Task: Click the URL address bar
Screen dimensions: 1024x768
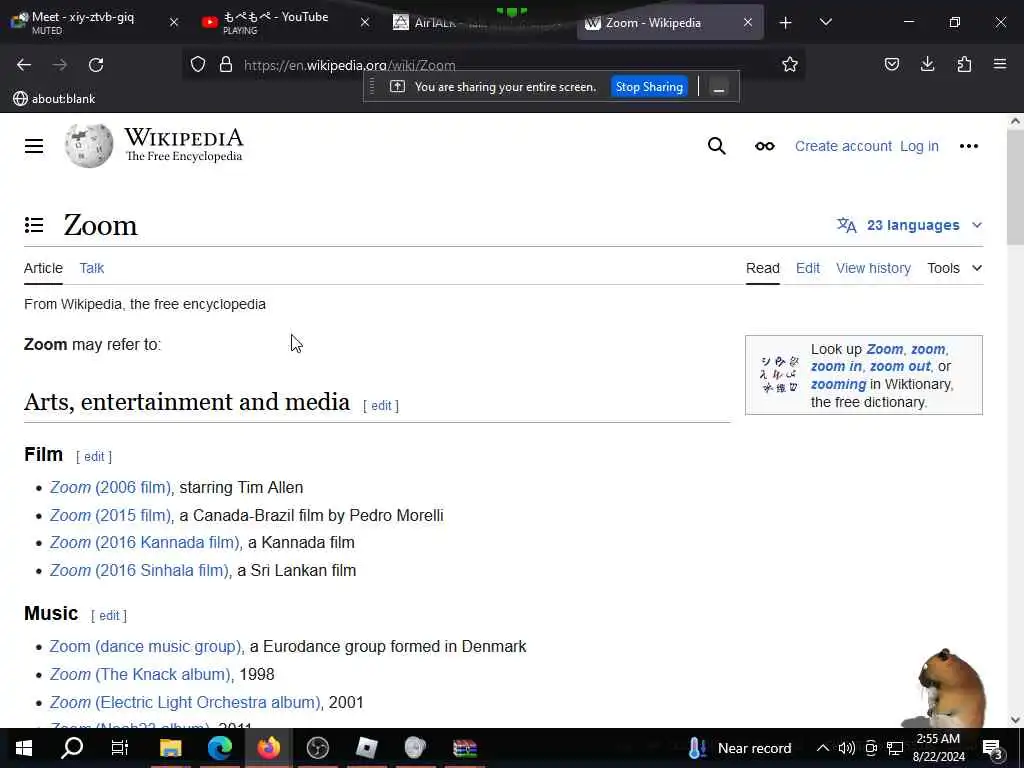Action: pyautogui.click(x=496, y=65)
